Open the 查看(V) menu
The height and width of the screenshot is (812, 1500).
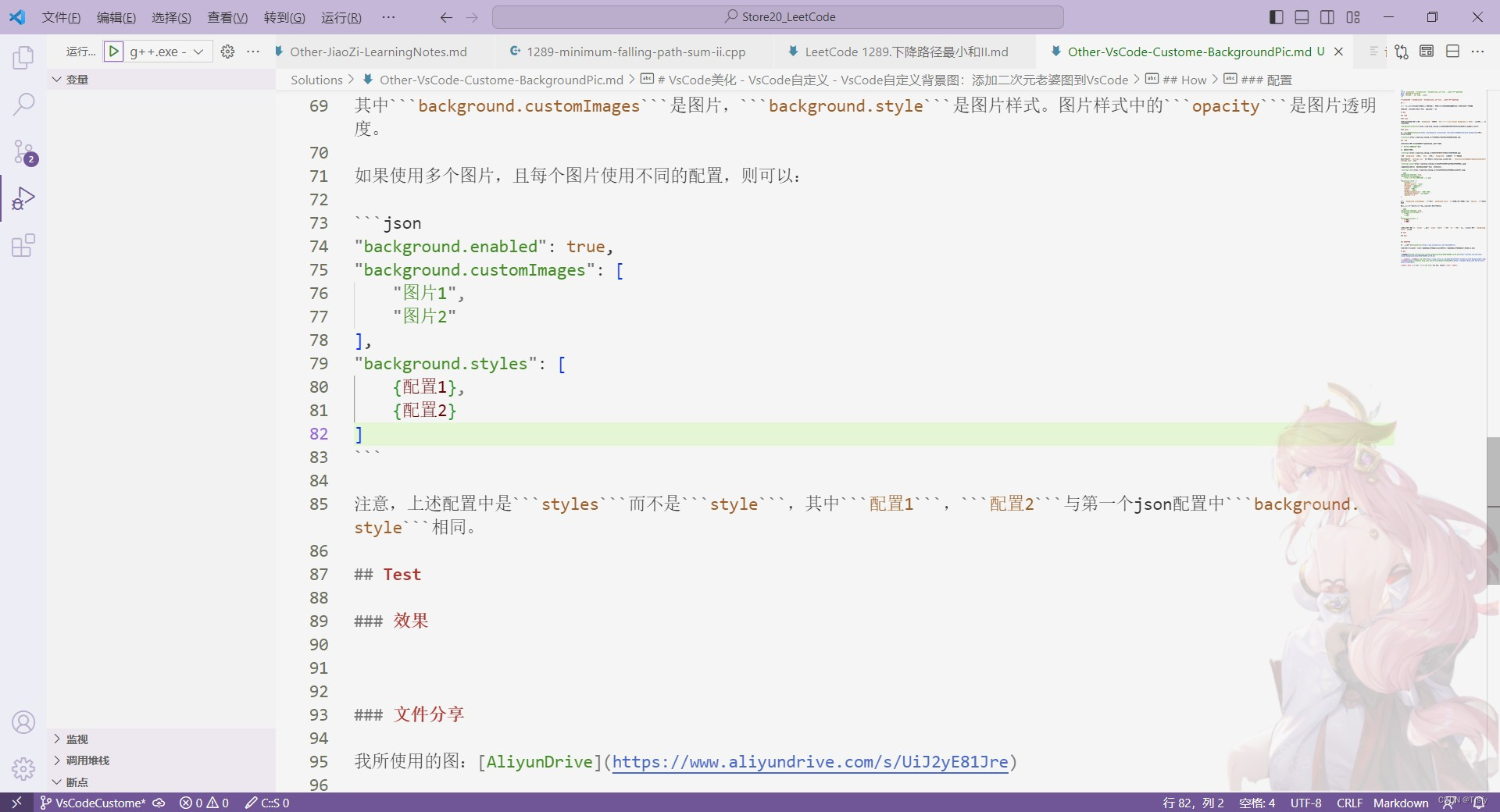click(x=227, y=17)
